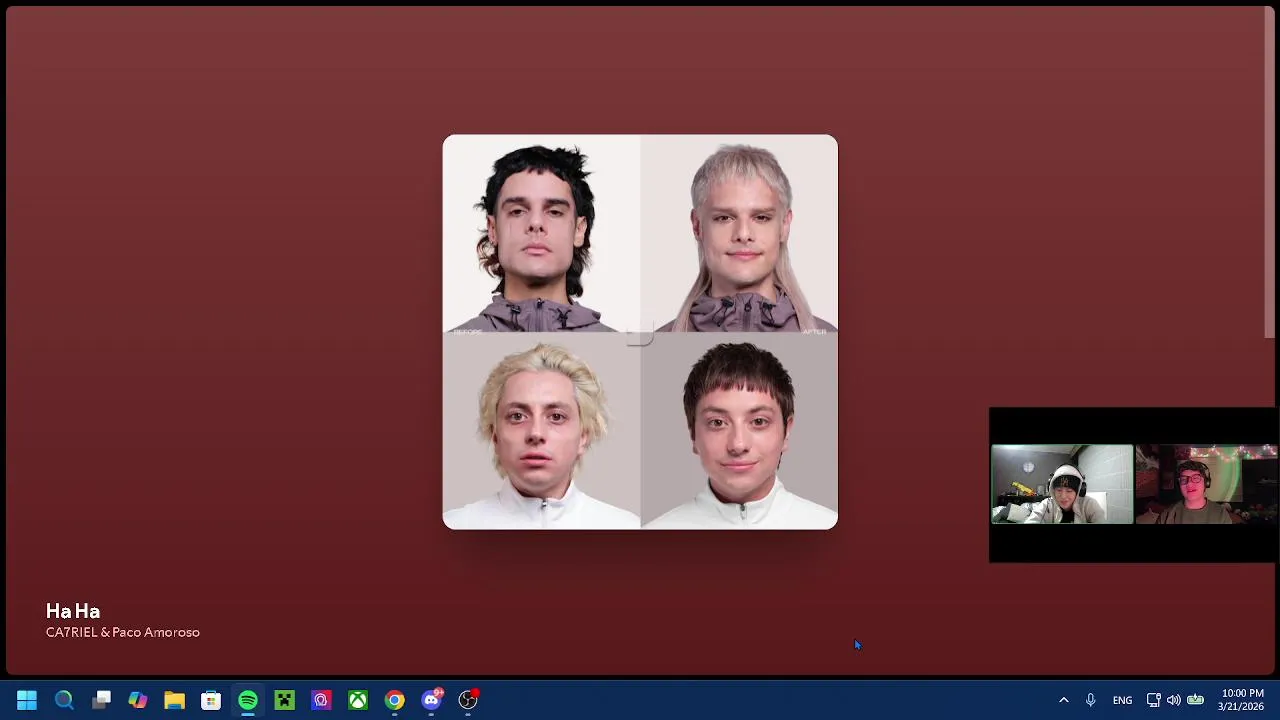Click the vertical scrollbar at right edge

[x=1271, y=172]
